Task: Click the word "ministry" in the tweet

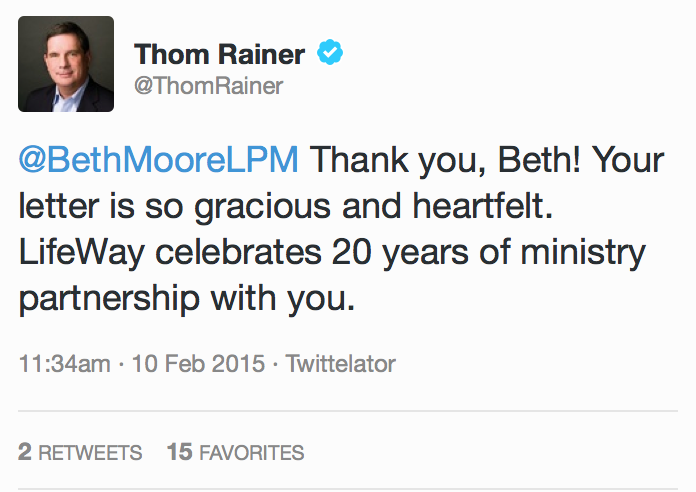Action: pos(583,253)
